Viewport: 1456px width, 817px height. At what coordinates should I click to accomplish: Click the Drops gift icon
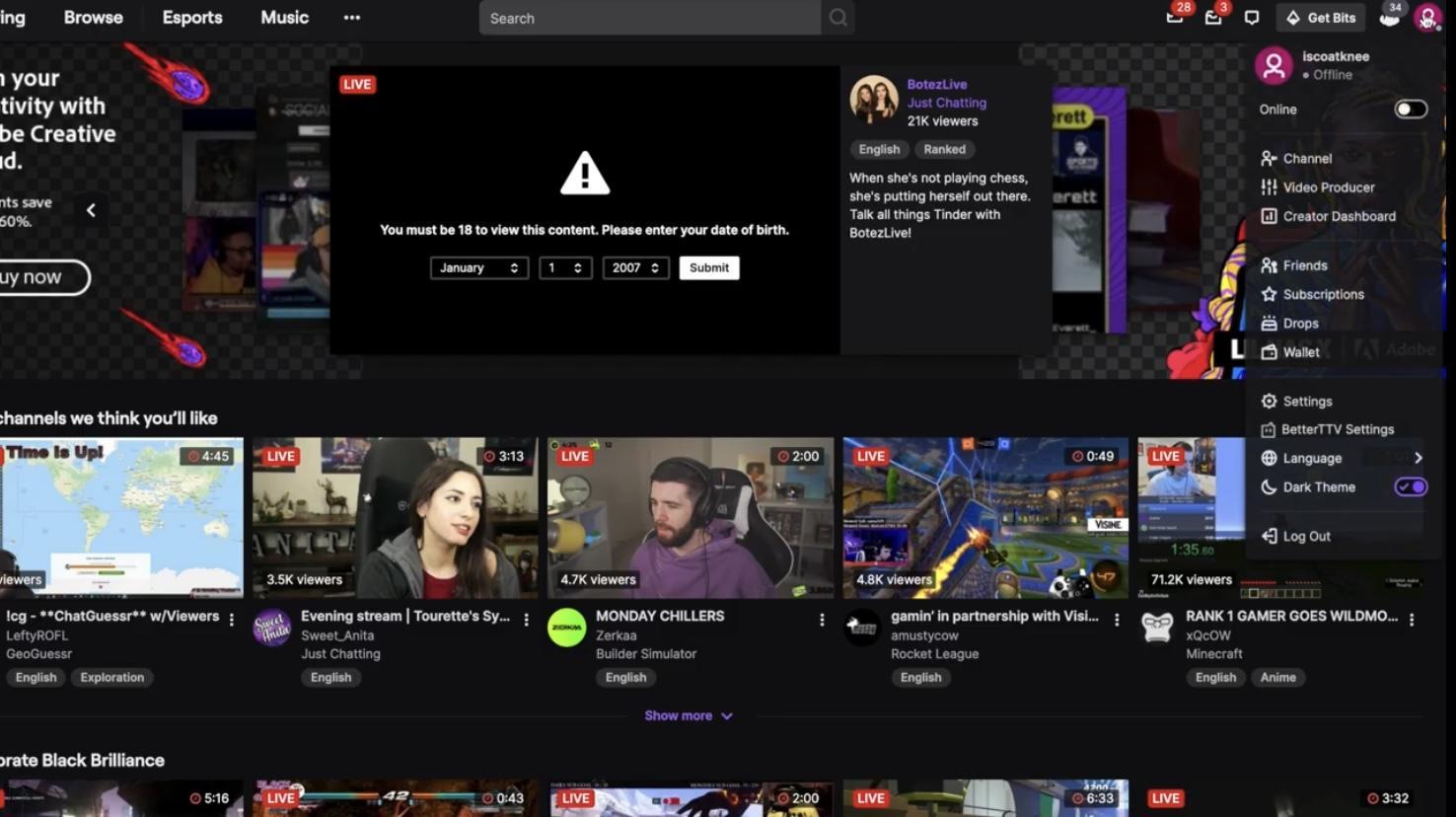(1269, 323)
